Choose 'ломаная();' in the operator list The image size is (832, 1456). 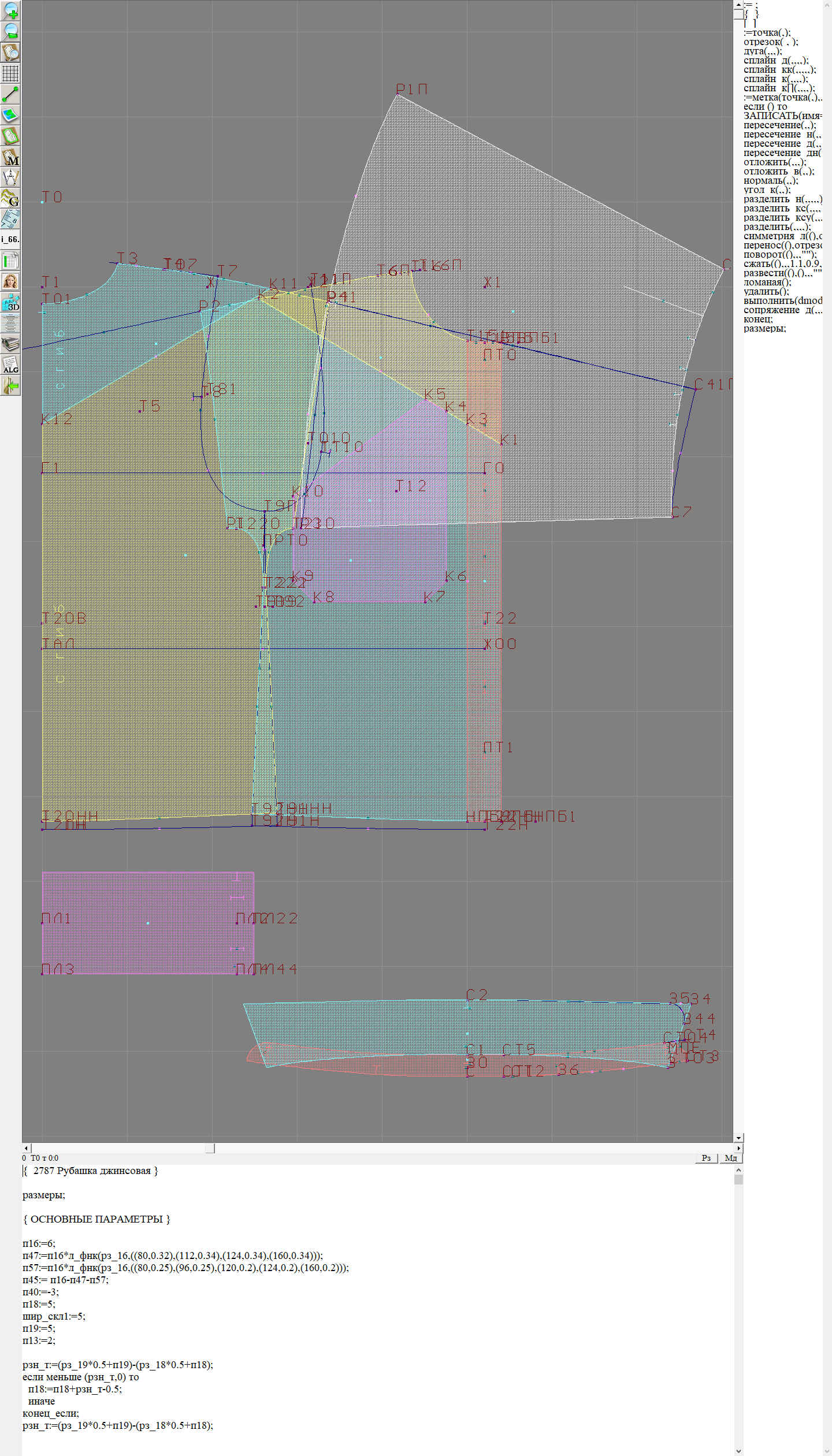[x=767, y=282]
